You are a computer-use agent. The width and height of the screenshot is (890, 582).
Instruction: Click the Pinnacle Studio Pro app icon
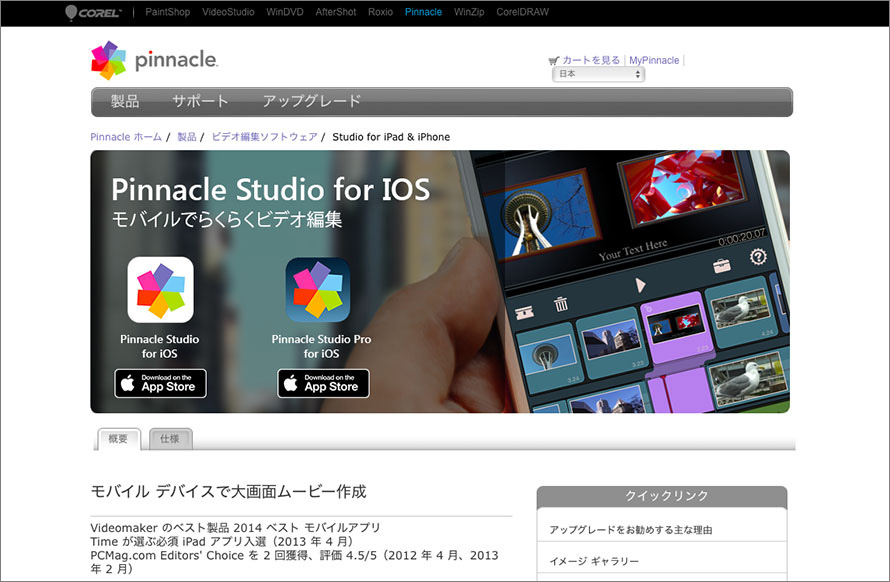click(x=318, y=290)
